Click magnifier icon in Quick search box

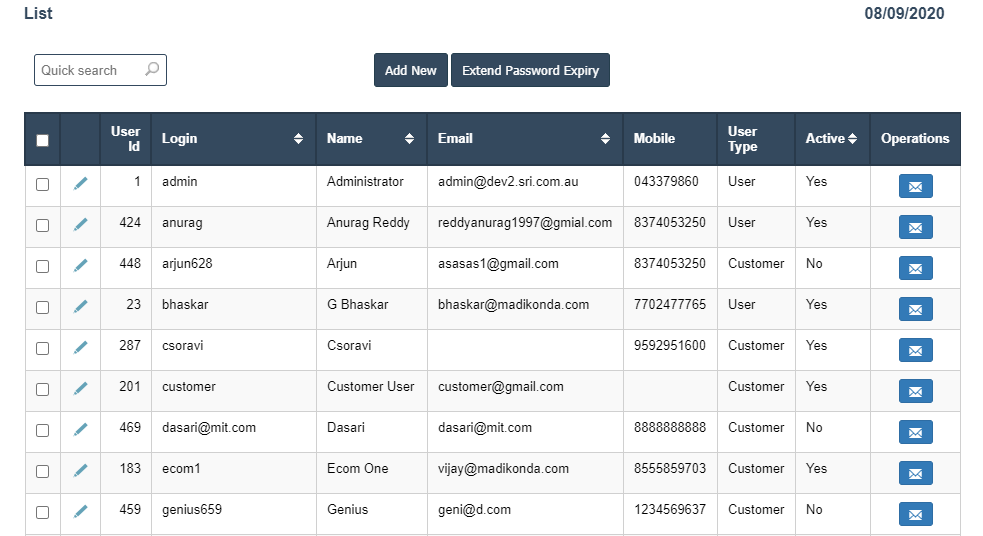[152, 70]
